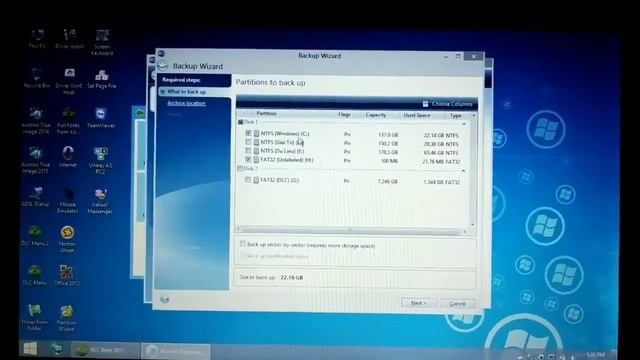
Task: Launch TeamViewer from the desktop
Action: point(101,118)
